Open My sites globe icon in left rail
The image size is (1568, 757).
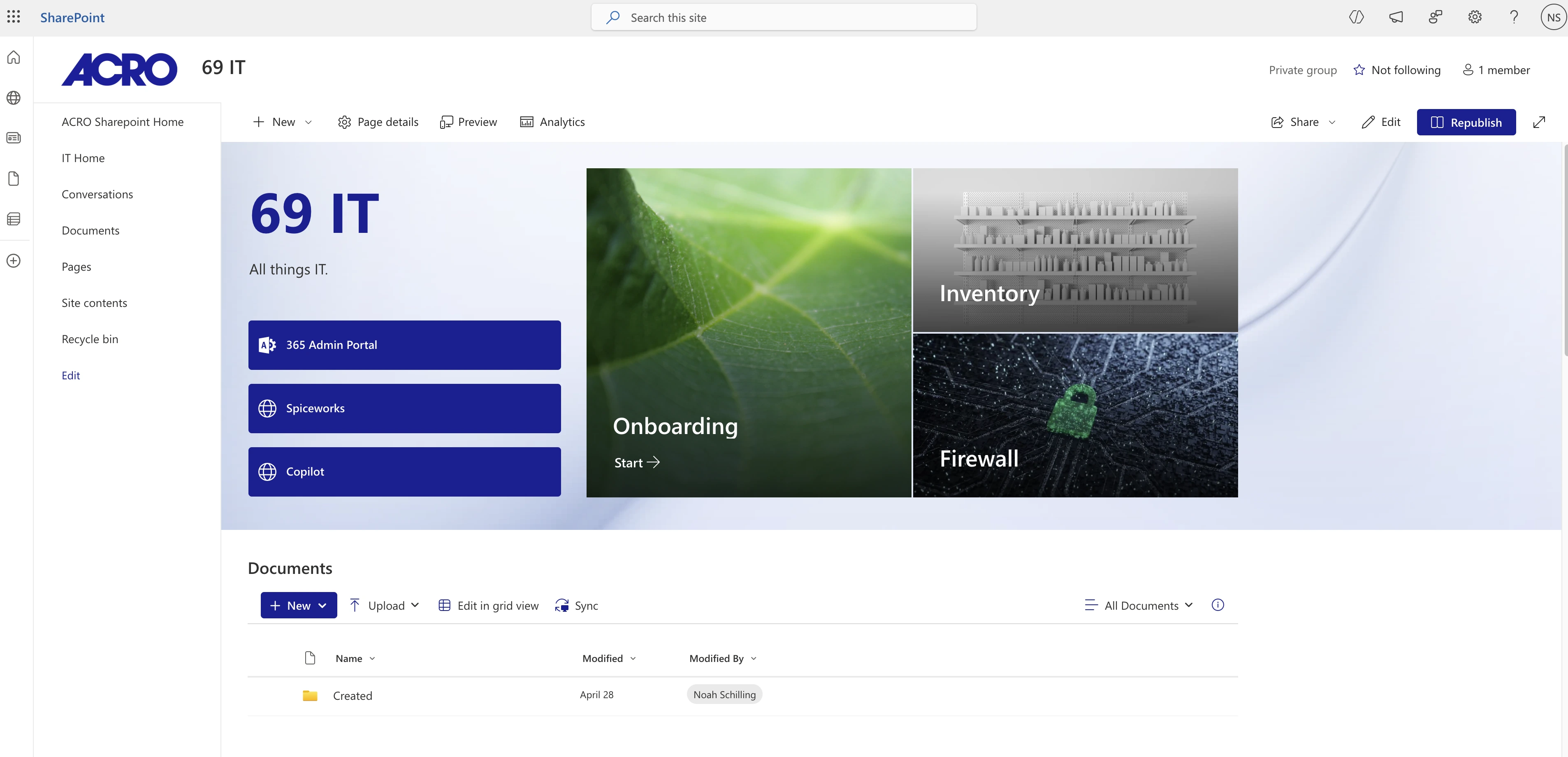click(x=14, y=98)
